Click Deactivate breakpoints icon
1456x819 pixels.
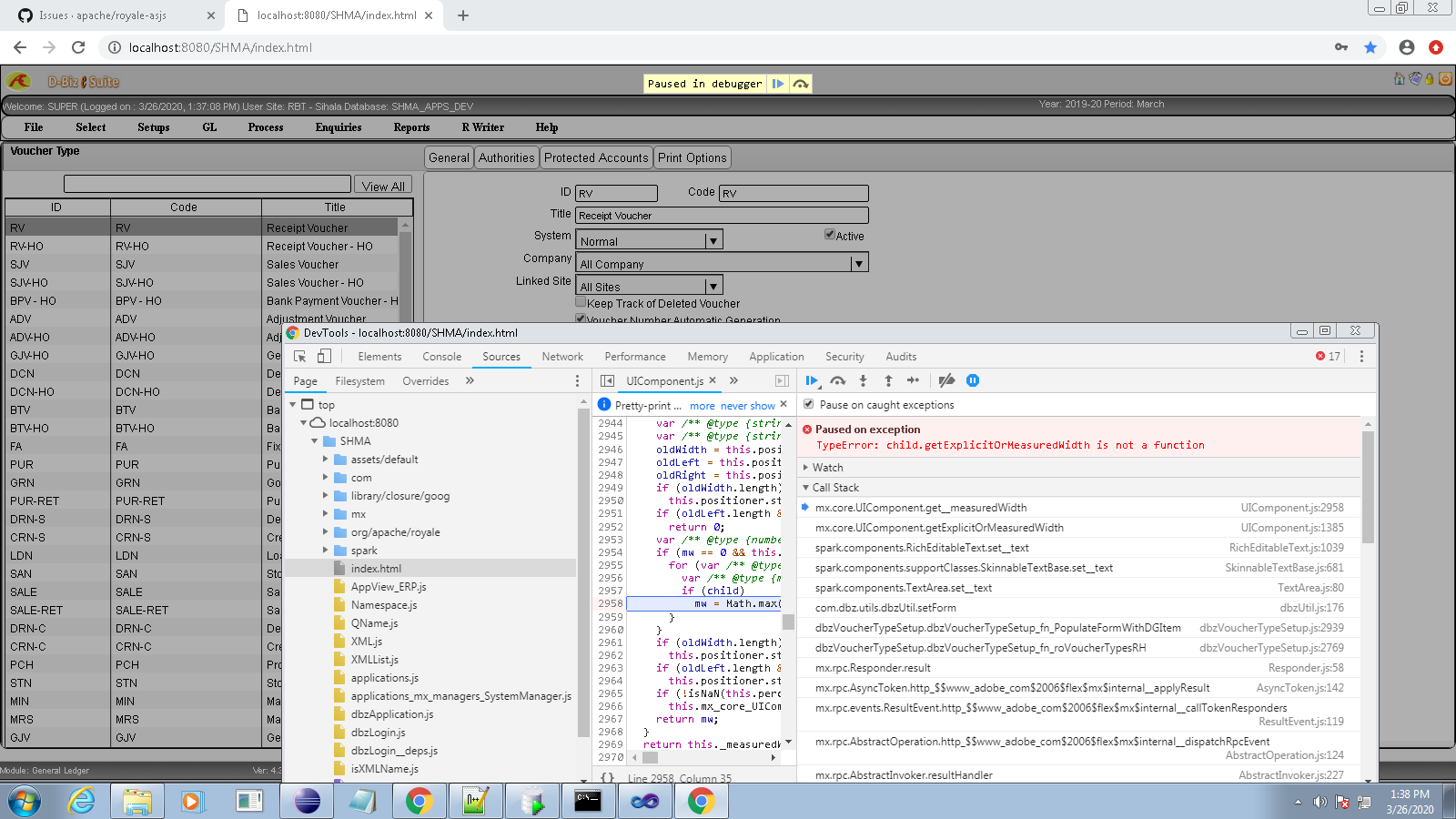click(x=946, y=381)
